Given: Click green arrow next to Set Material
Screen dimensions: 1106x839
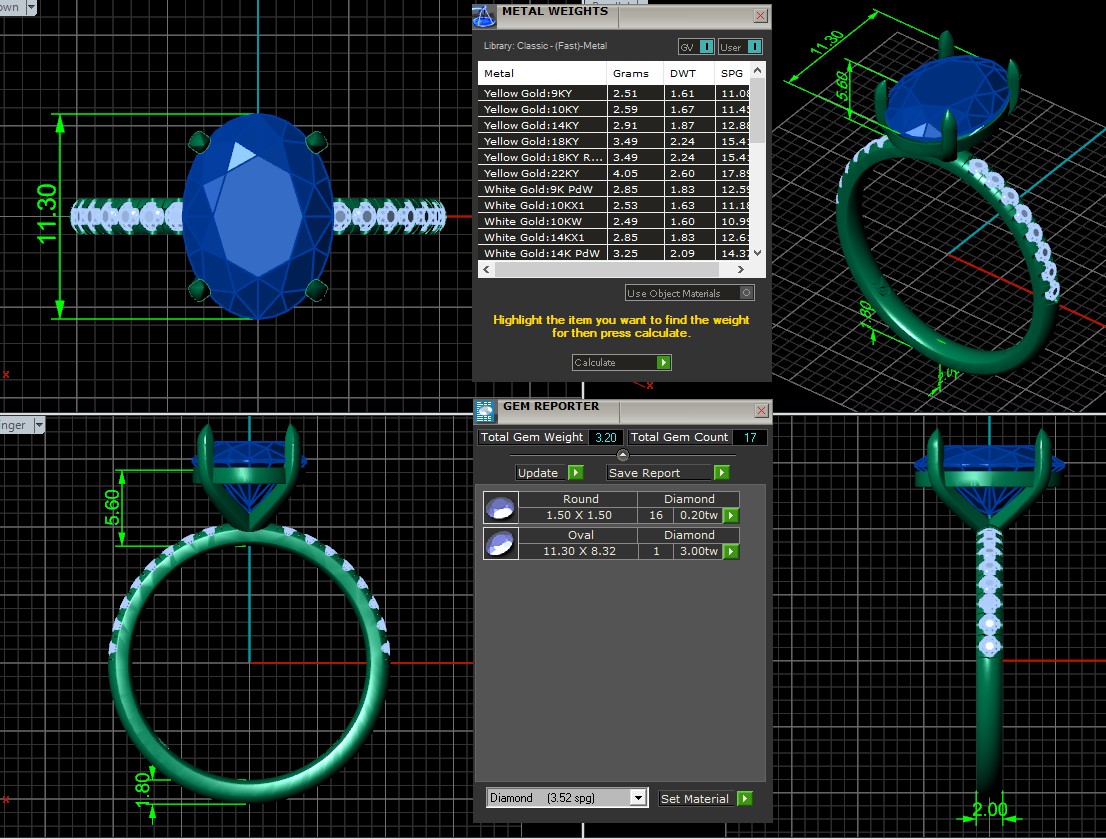Looking at the screenshot, I should [744, 798].
